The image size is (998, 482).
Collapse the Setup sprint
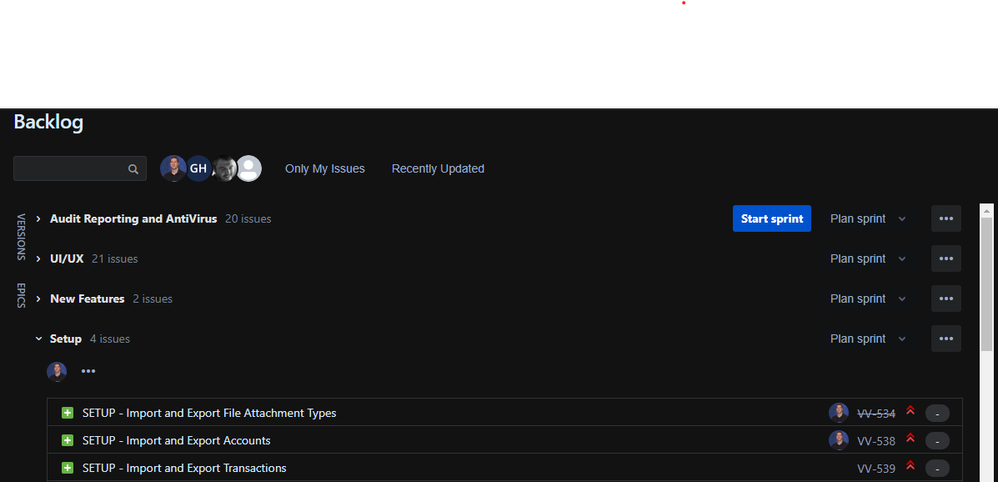pyautogui.click(x=38, y=339)
